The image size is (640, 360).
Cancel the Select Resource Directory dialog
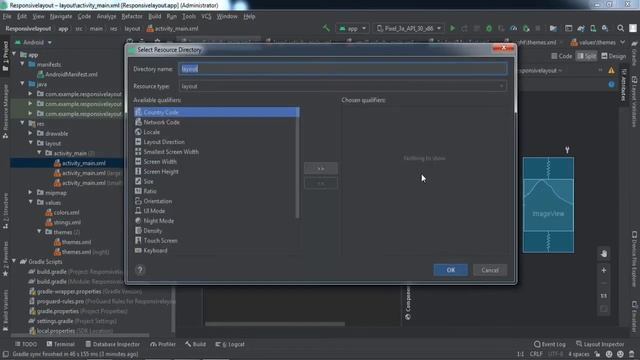point(490,270)
